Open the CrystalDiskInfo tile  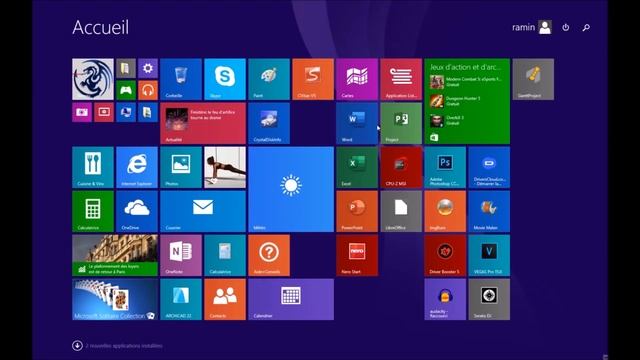pyautogui.click(x=269, y=123)
